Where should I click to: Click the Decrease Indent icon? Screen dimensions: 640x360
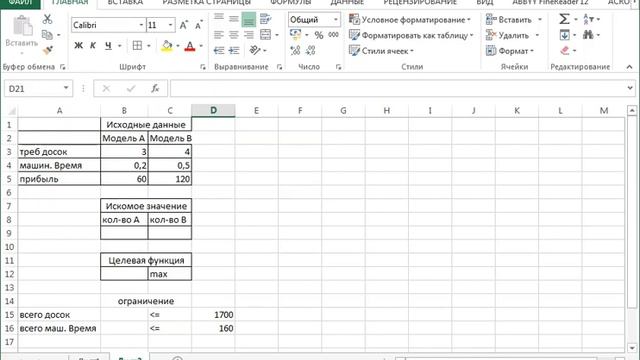click(219, 51)
